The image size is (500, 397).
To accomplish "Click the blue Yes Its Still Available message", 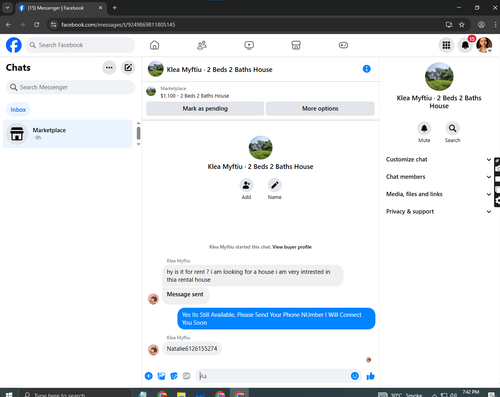I will (x=276, y=319).
